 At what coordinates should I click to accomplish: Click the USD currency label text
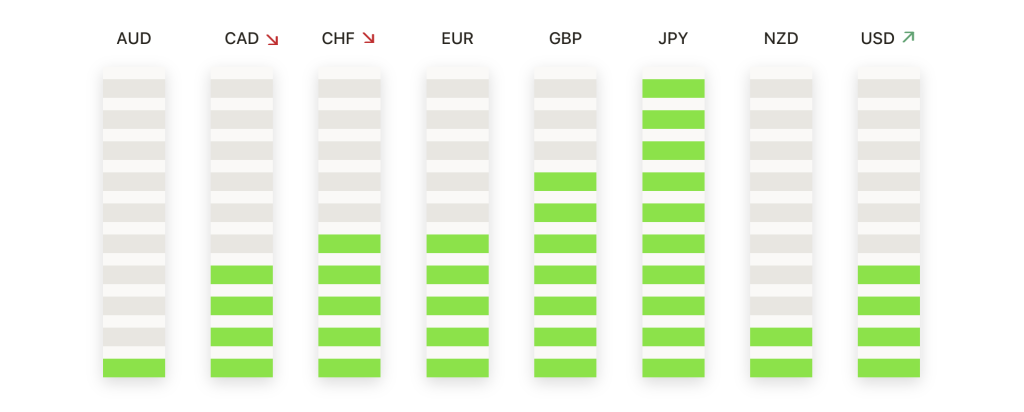(878, 40)
